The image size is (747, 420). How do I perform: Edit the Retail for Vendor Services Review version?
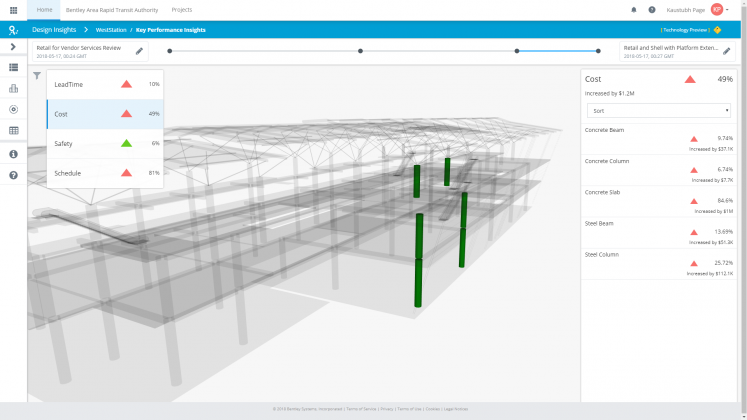139,51
